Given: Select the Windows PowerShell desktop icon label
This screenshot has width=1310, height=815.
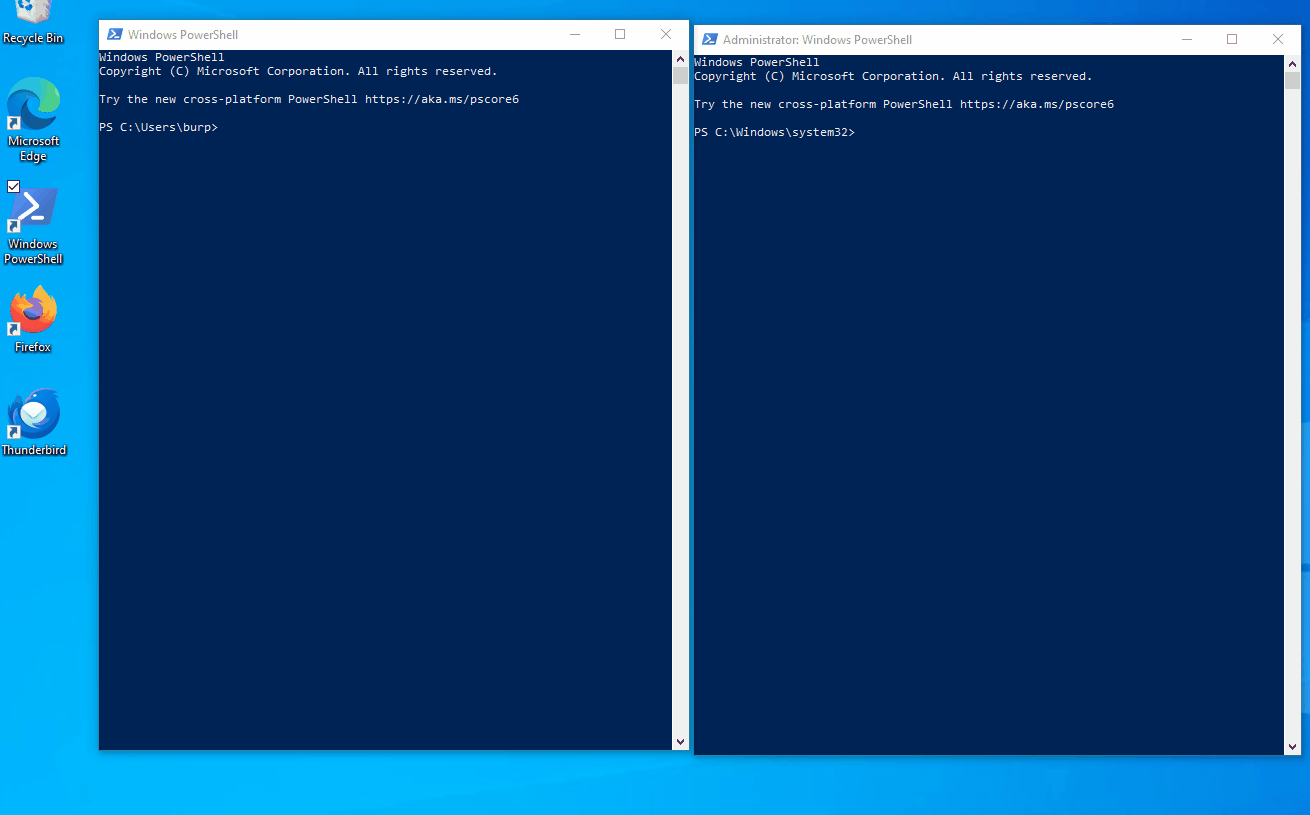Looking at the screenshot, I should [33, 251].
